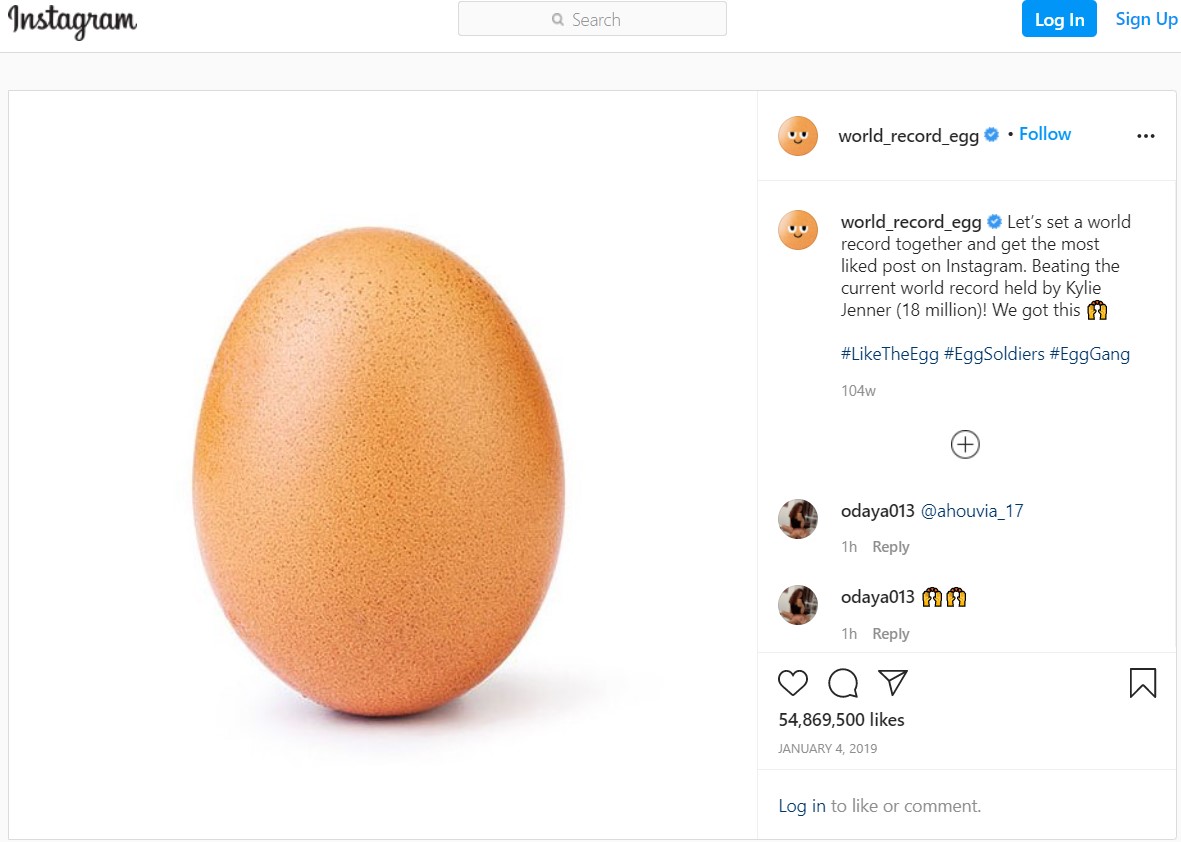Like the post with the heart icon
Viewport: 1181px width, 842px height.
tap(792, 683)
